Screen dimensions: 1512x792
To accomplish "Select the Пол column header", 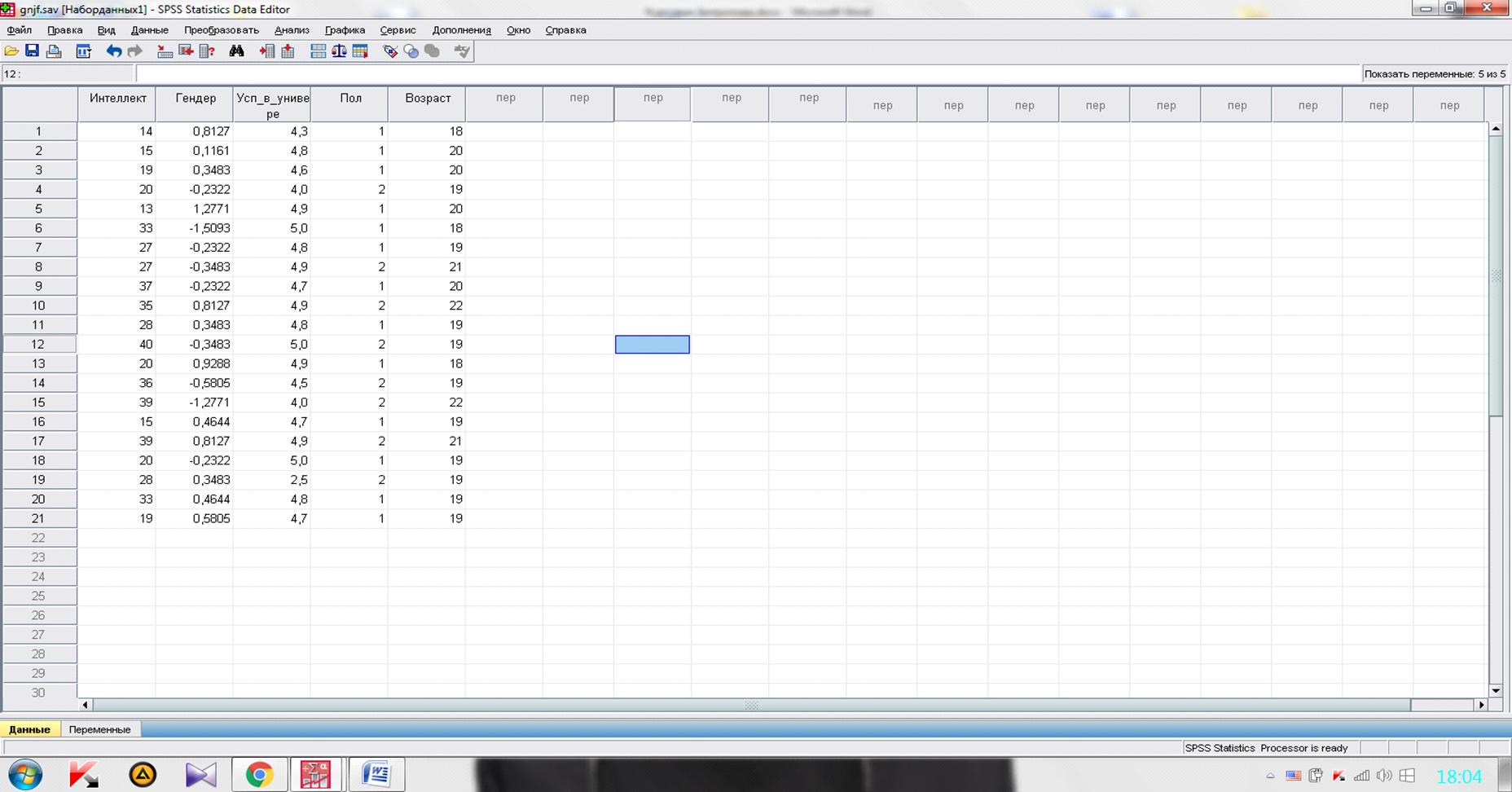I will click(350, 105).
